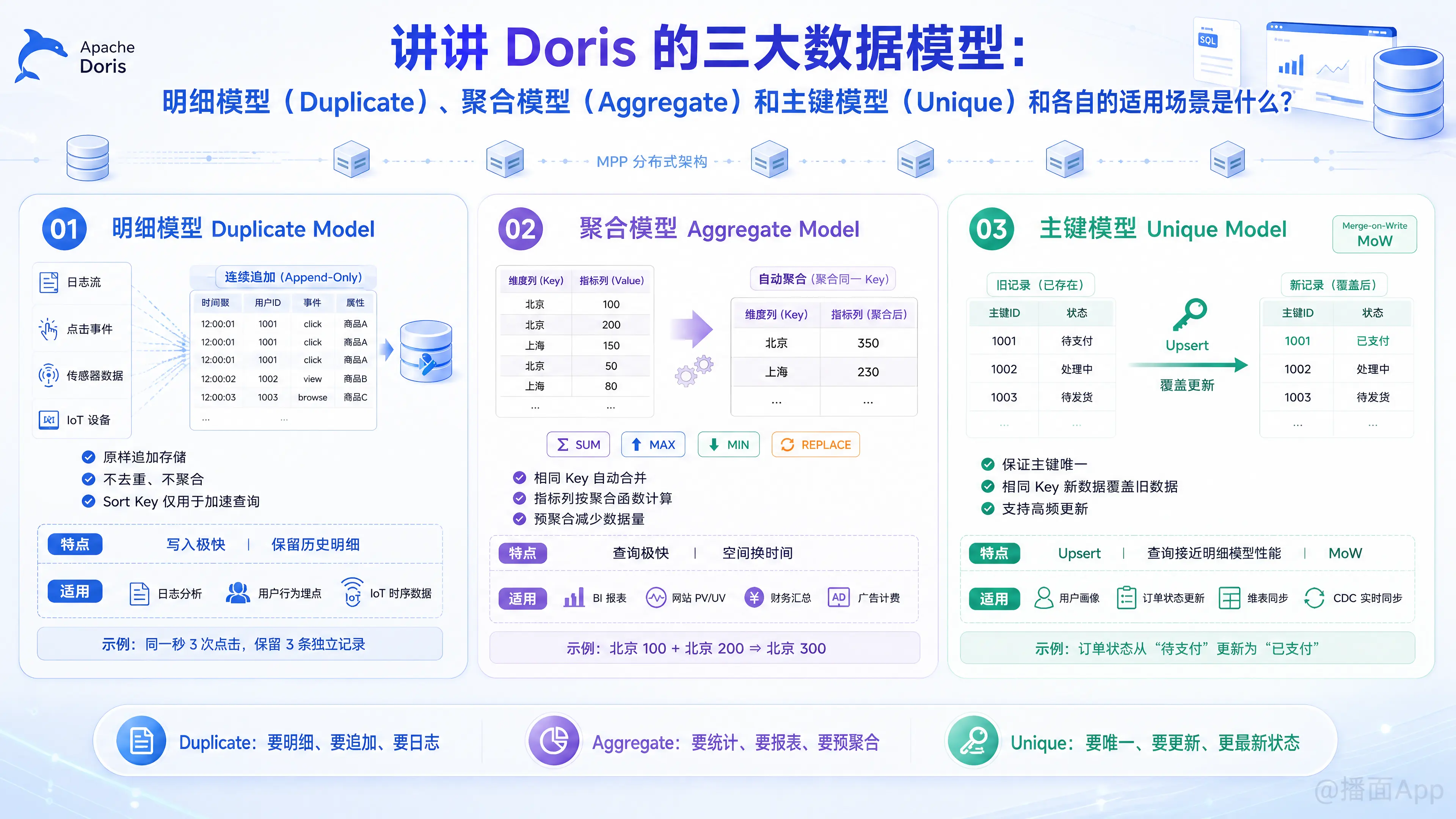The width and height of the screenshot is (1456, 819).
Task: Click the REPLACE aggregate function button
Action: tap(816, 444)
